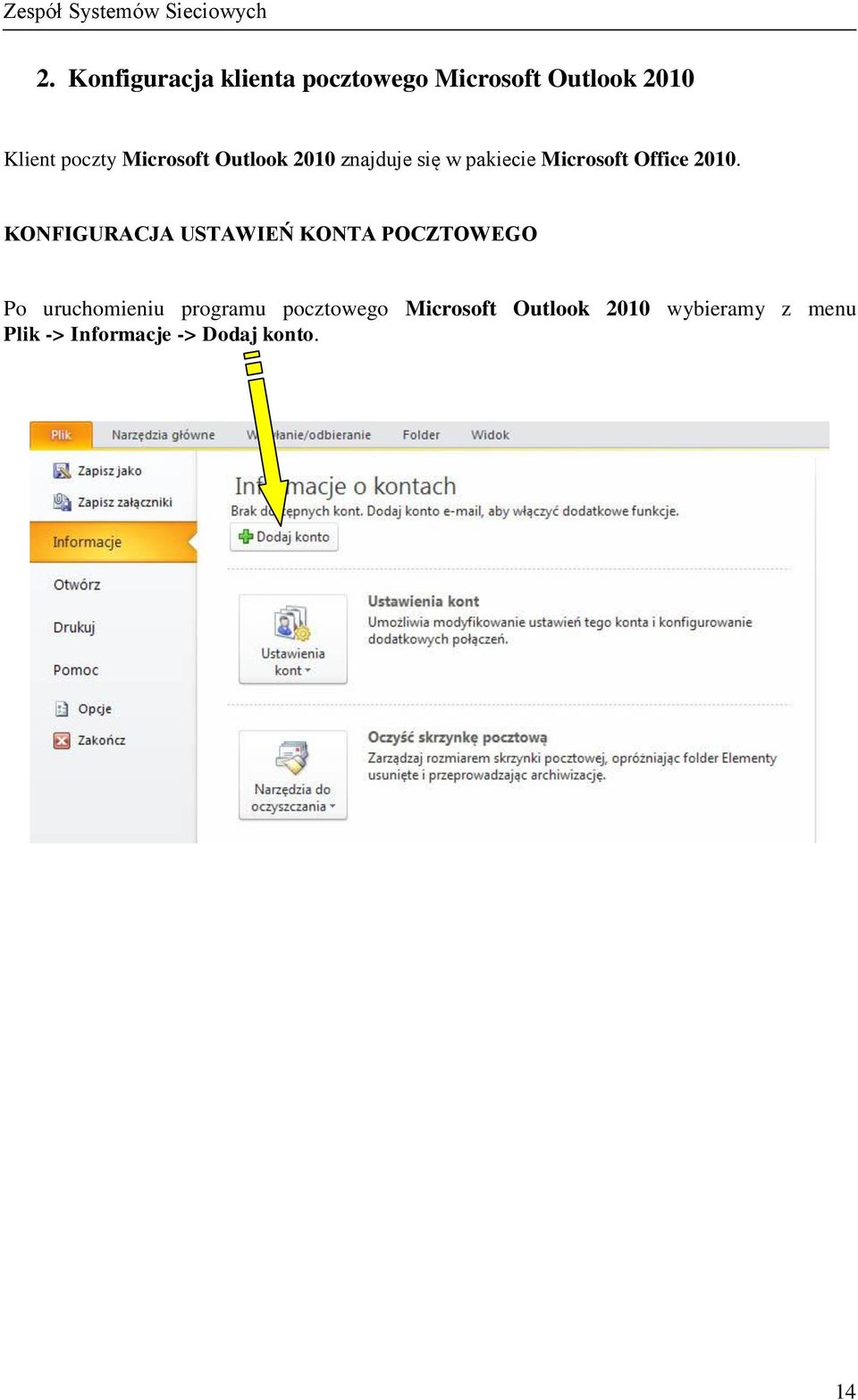Open the Folder ribbon tab
858x1400 pixels.
[x=420, y=435]
